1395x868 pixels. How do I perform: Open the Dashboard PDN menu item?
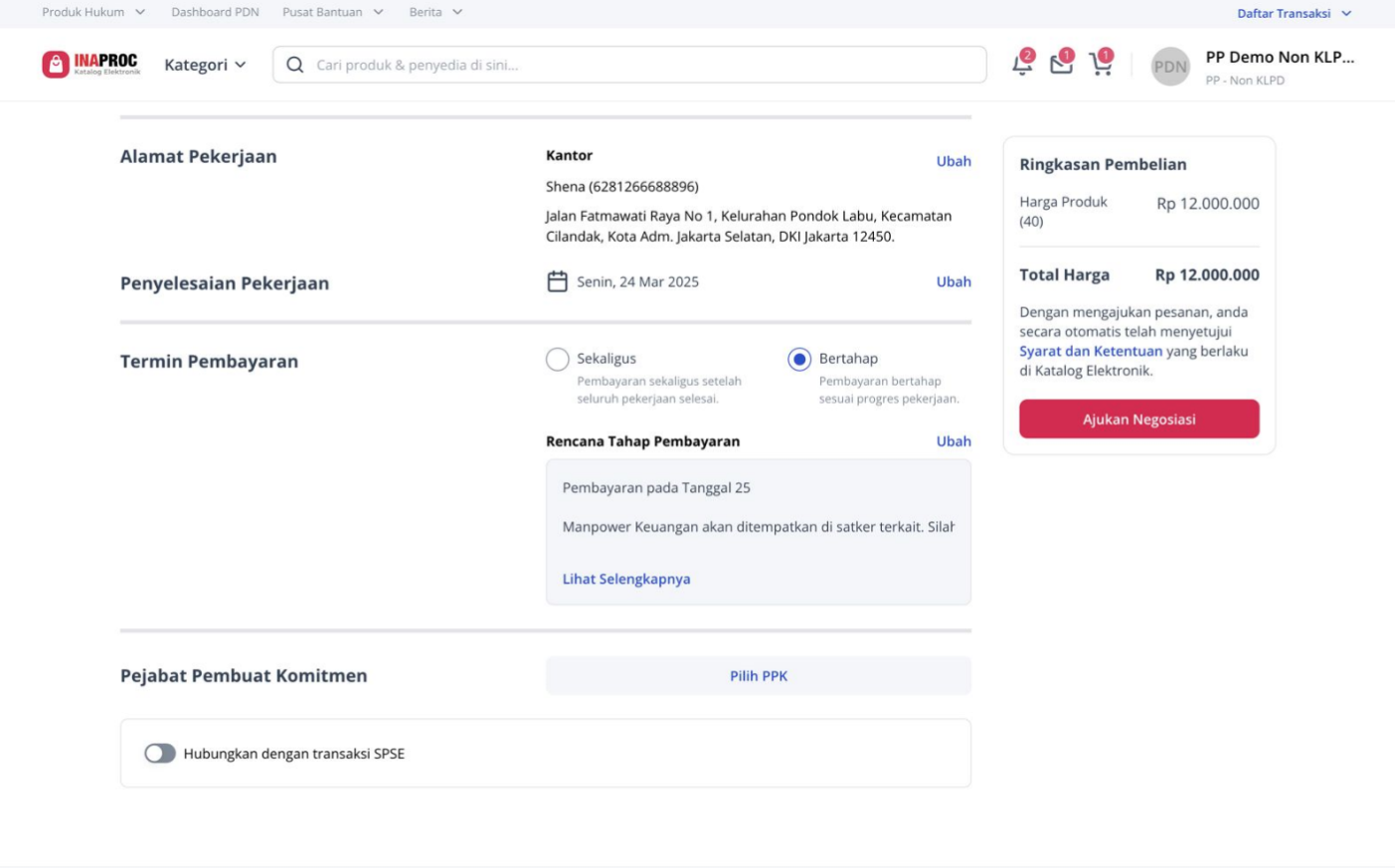click(215, 12)
